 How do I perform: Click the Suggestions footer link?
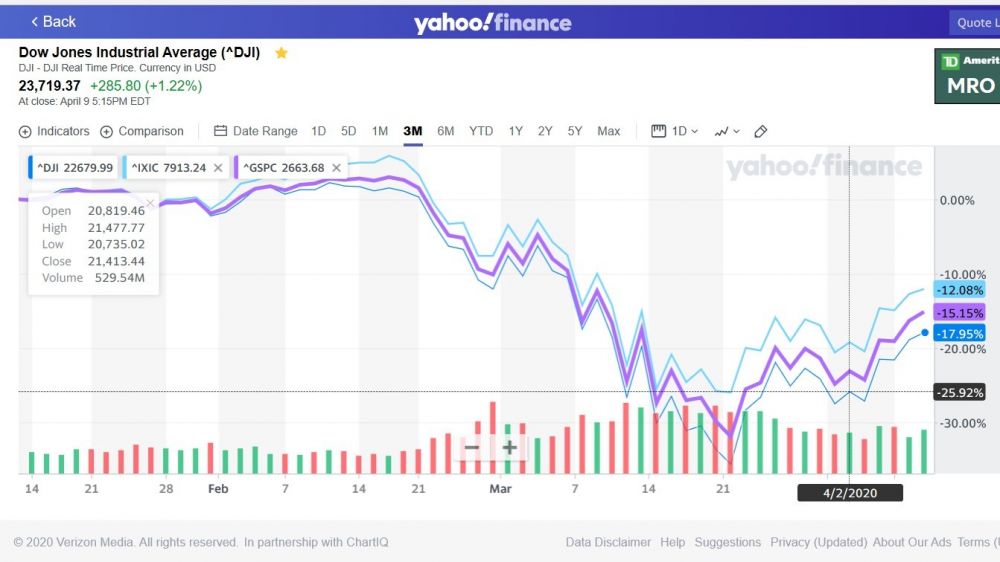tap(727, 542)
